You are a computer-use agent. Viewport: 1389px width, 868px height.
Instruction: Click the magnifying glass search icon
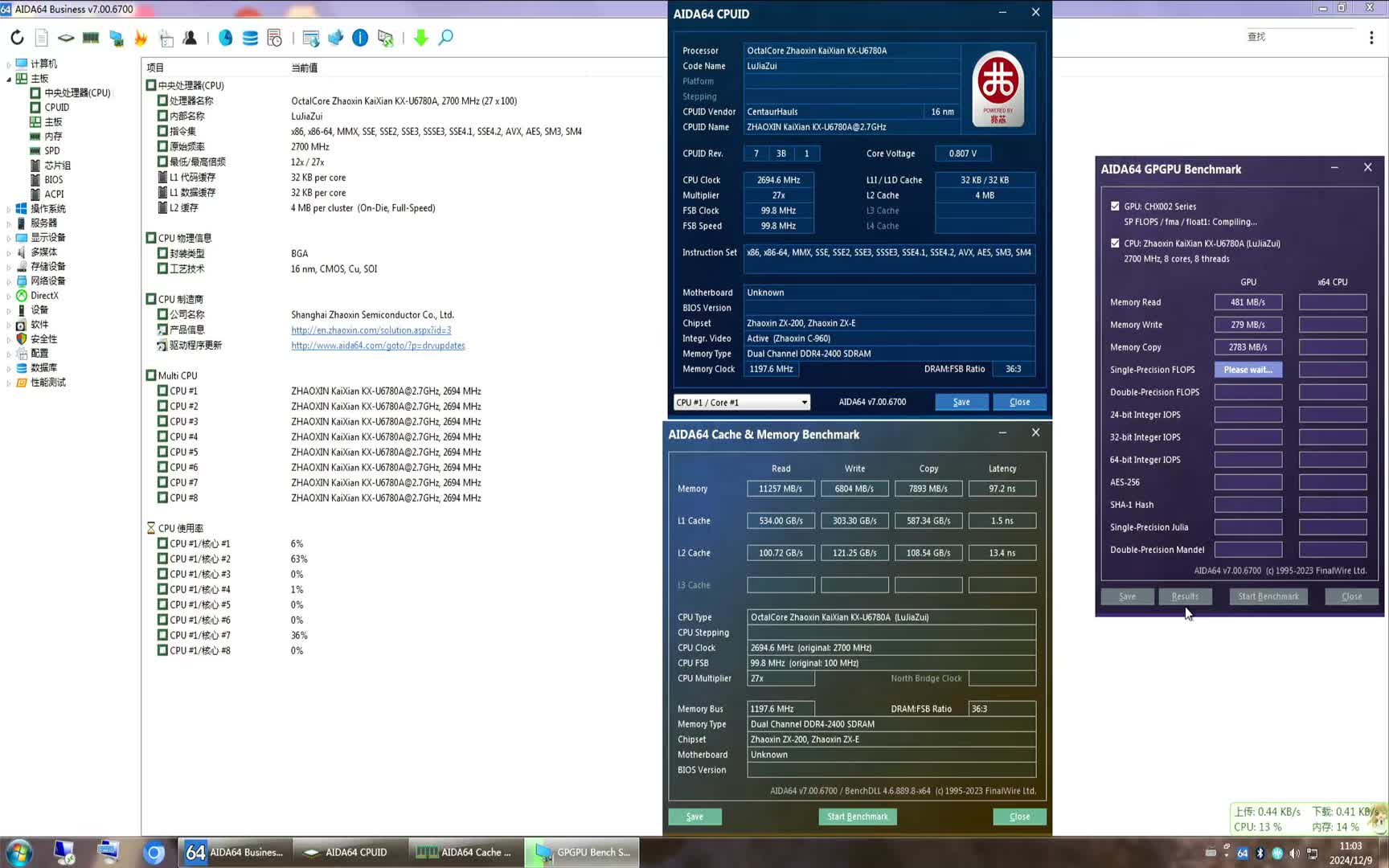[445, 38]
